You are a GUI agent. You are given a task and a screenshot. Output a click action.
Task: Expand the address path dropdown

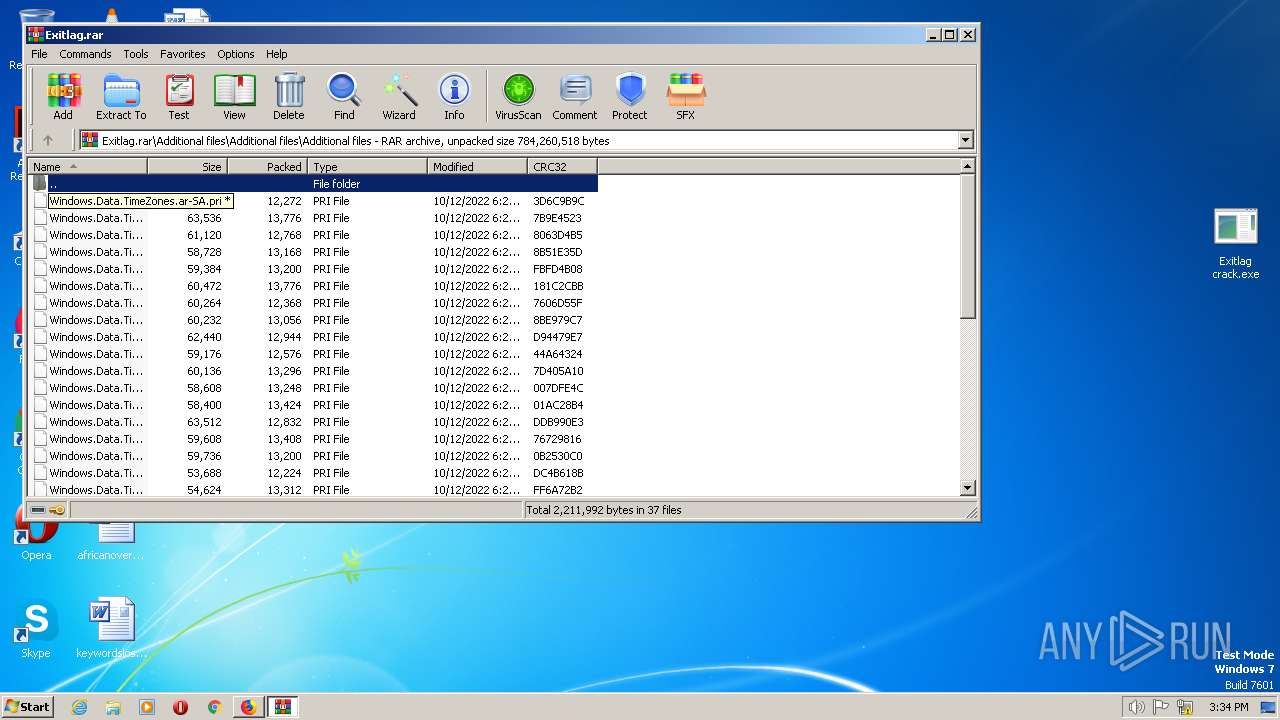[x=965, y=141]
